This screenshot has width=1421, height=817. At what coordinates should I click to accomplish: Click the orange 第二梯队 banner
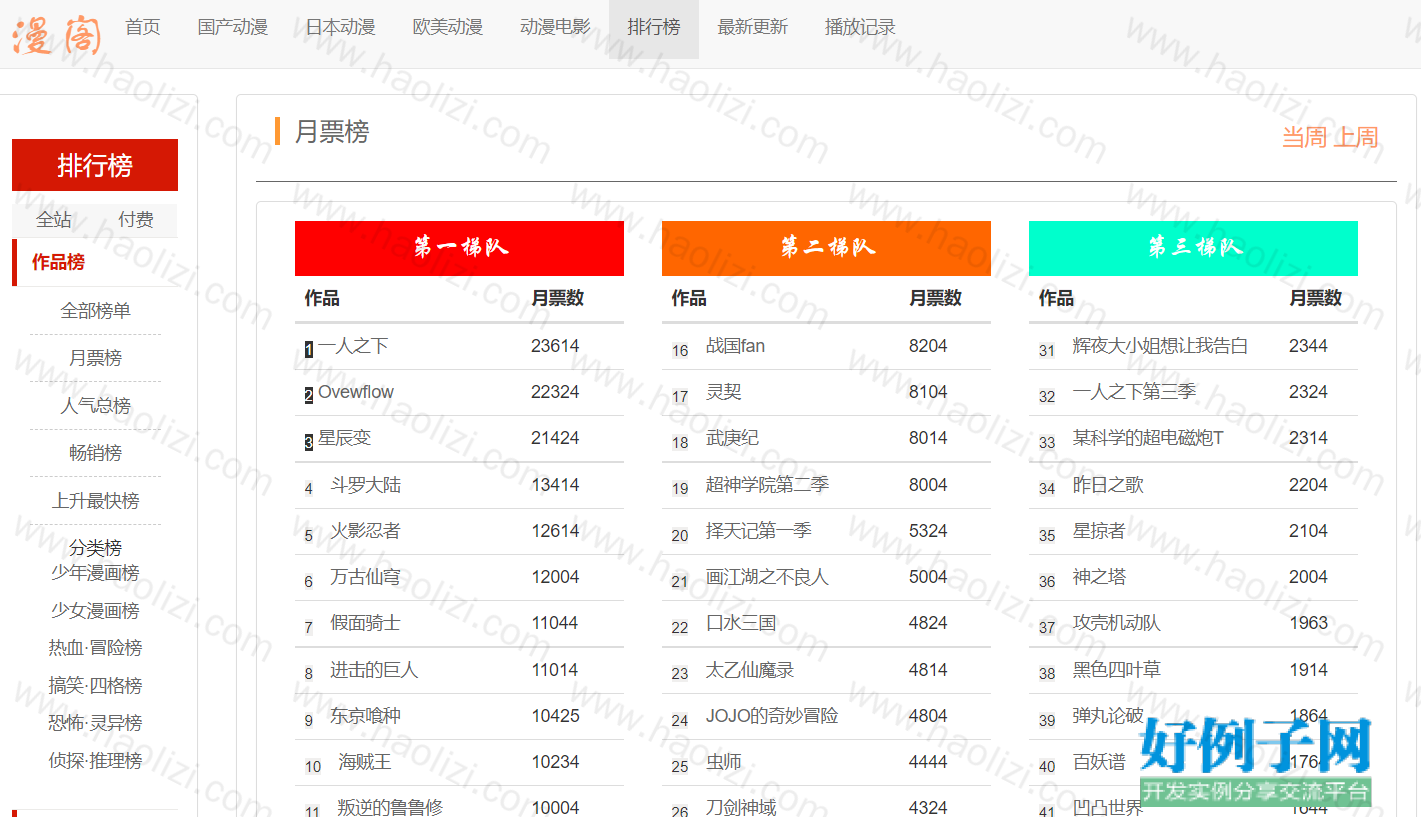click(826, 248)
